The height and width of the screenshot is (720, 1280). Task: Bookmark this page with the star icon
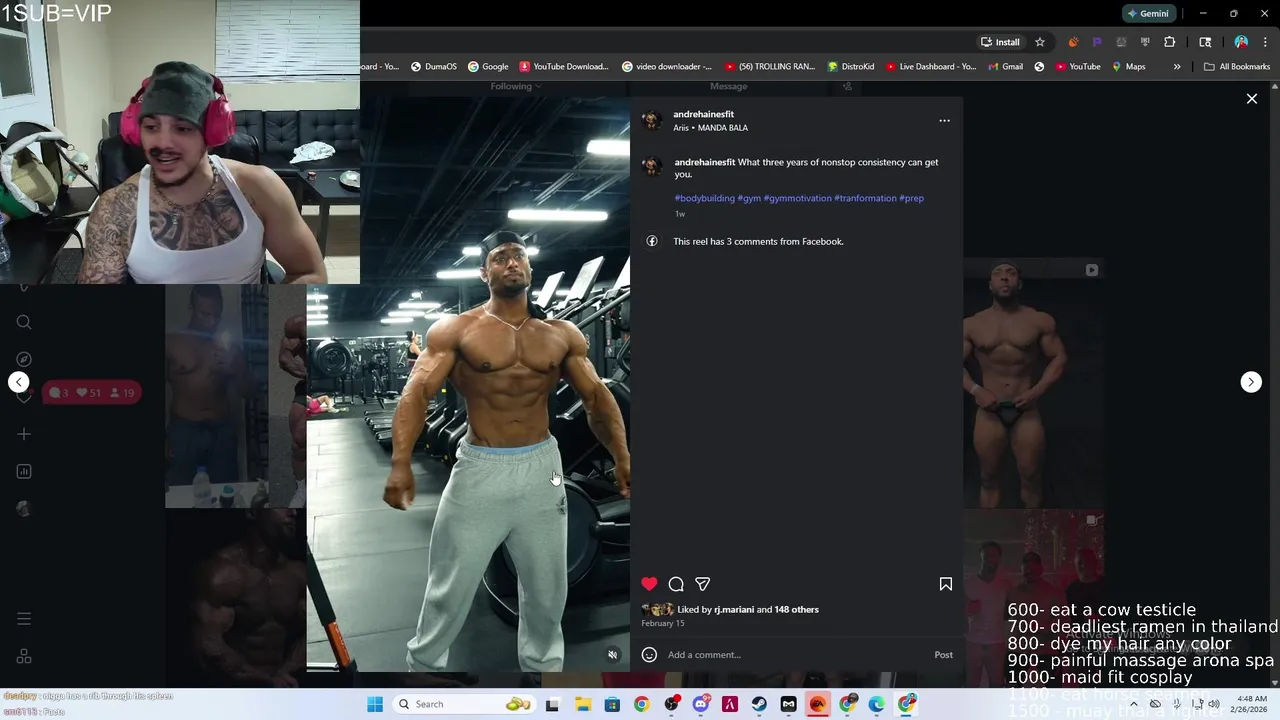pyautogui.click(x=1040, y=42)
